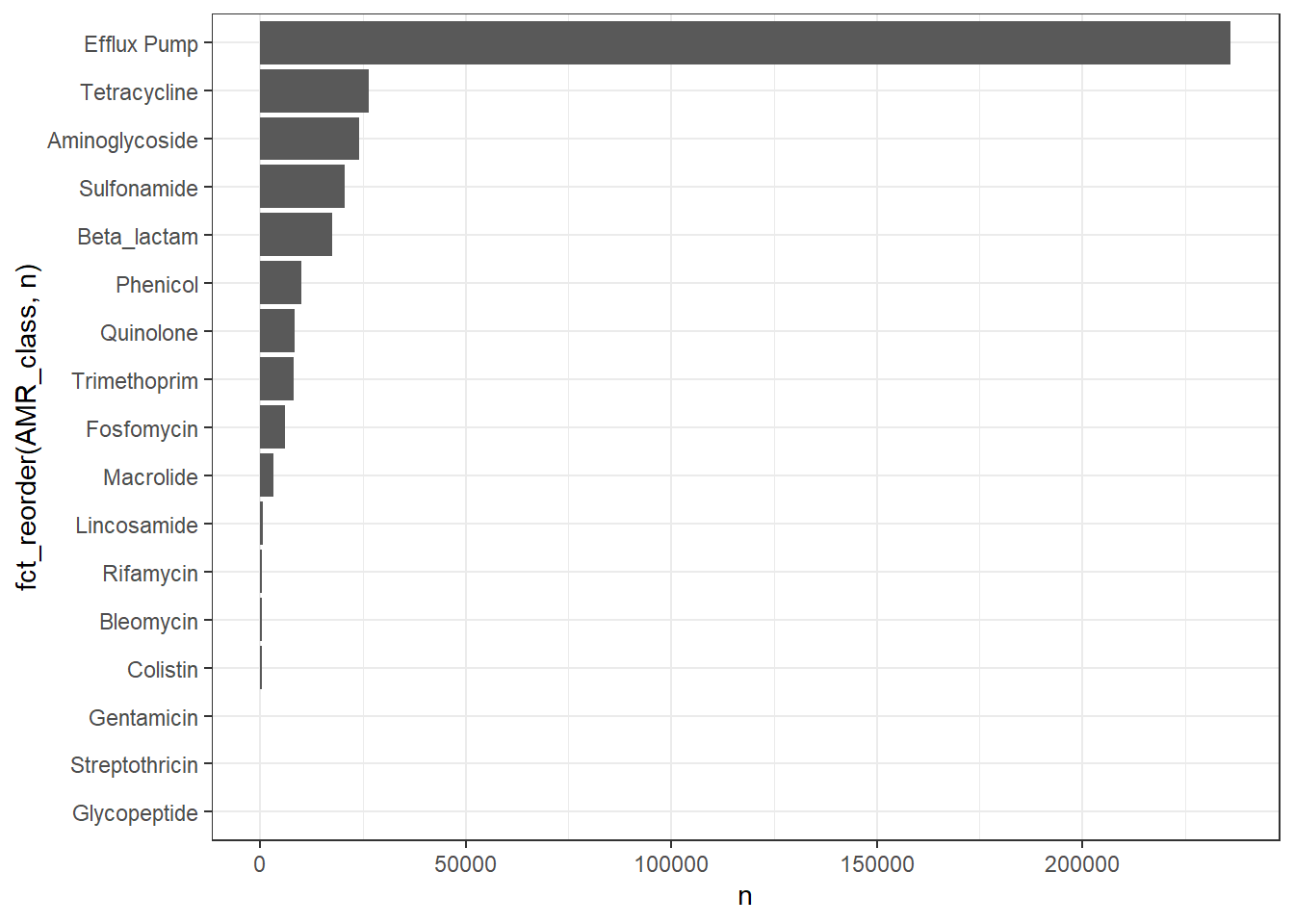Click the 100000 x-axis tick label

(671, 864)
